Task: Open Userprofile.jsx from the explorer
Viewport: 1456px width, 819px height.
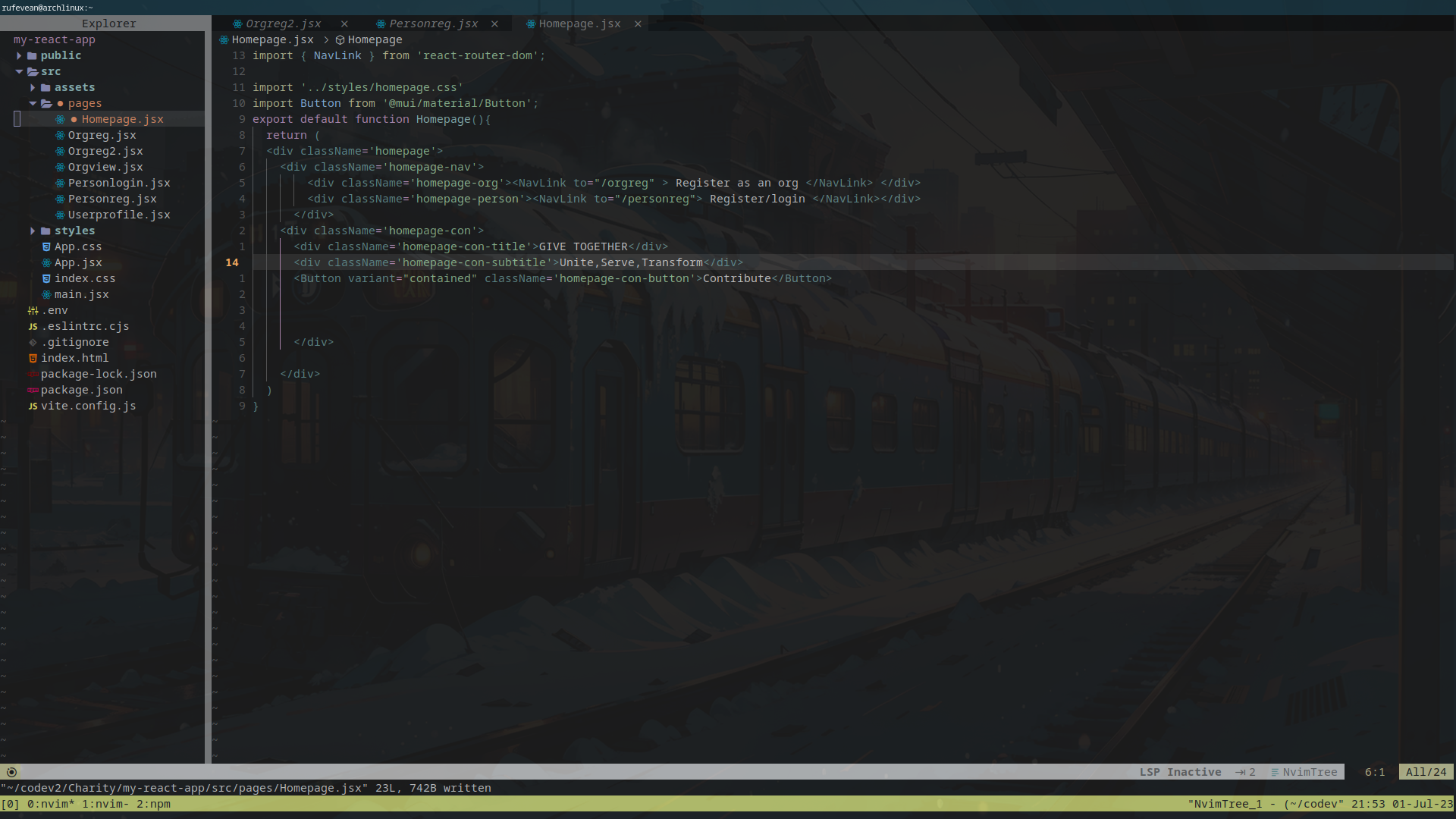Action: pos(118,215)
